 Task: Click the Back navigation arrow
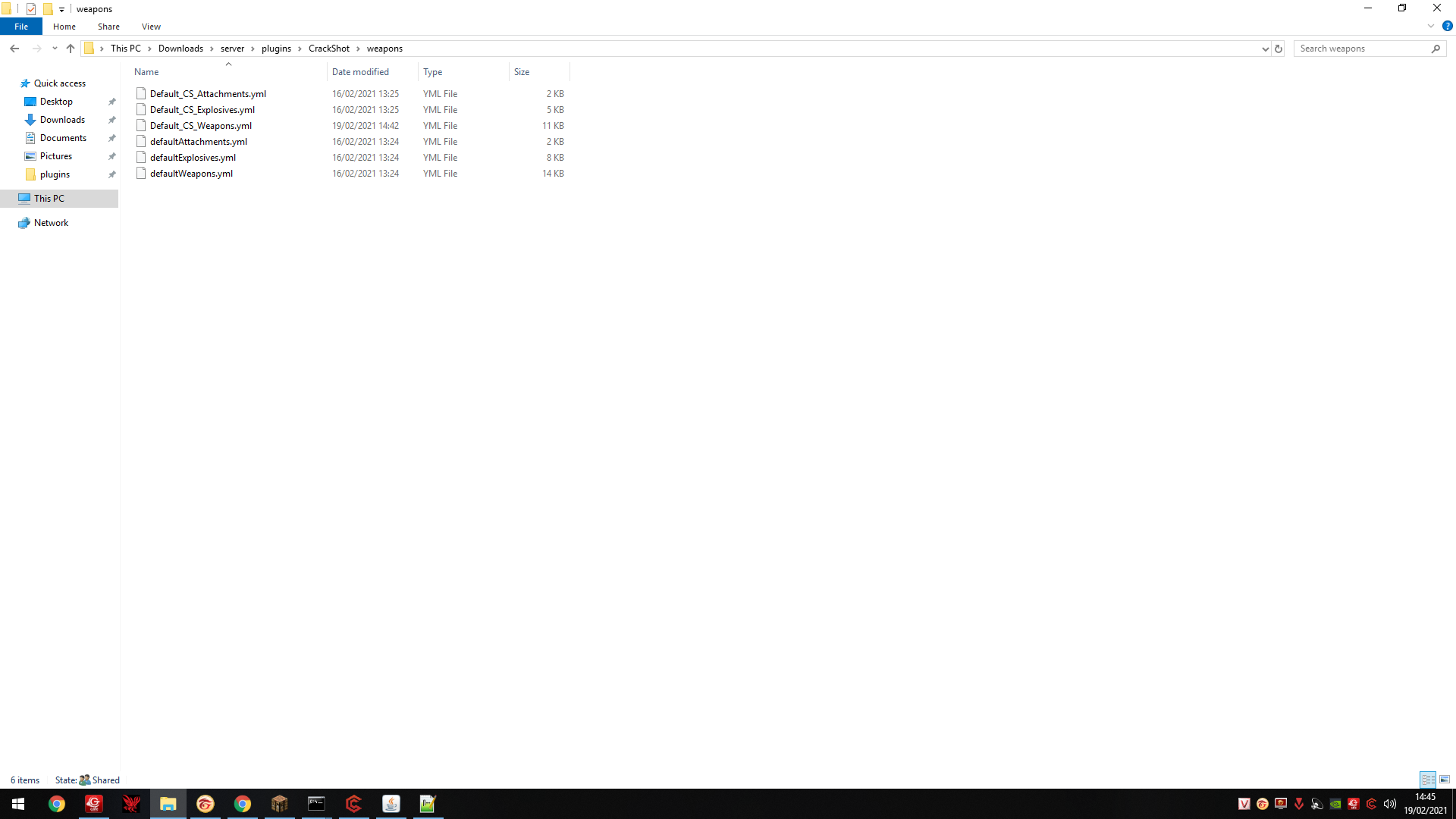(x=14, y=49)
